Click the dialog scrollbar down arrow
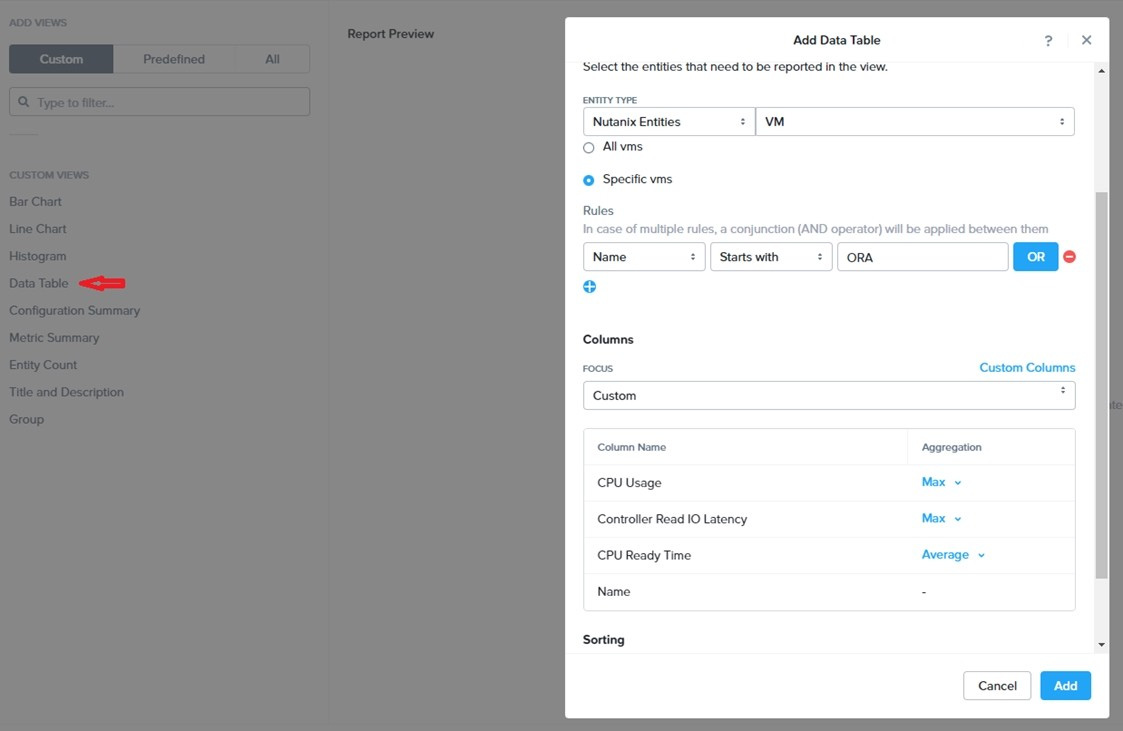Viewport: 1123px width, 731px height. 1102,645
